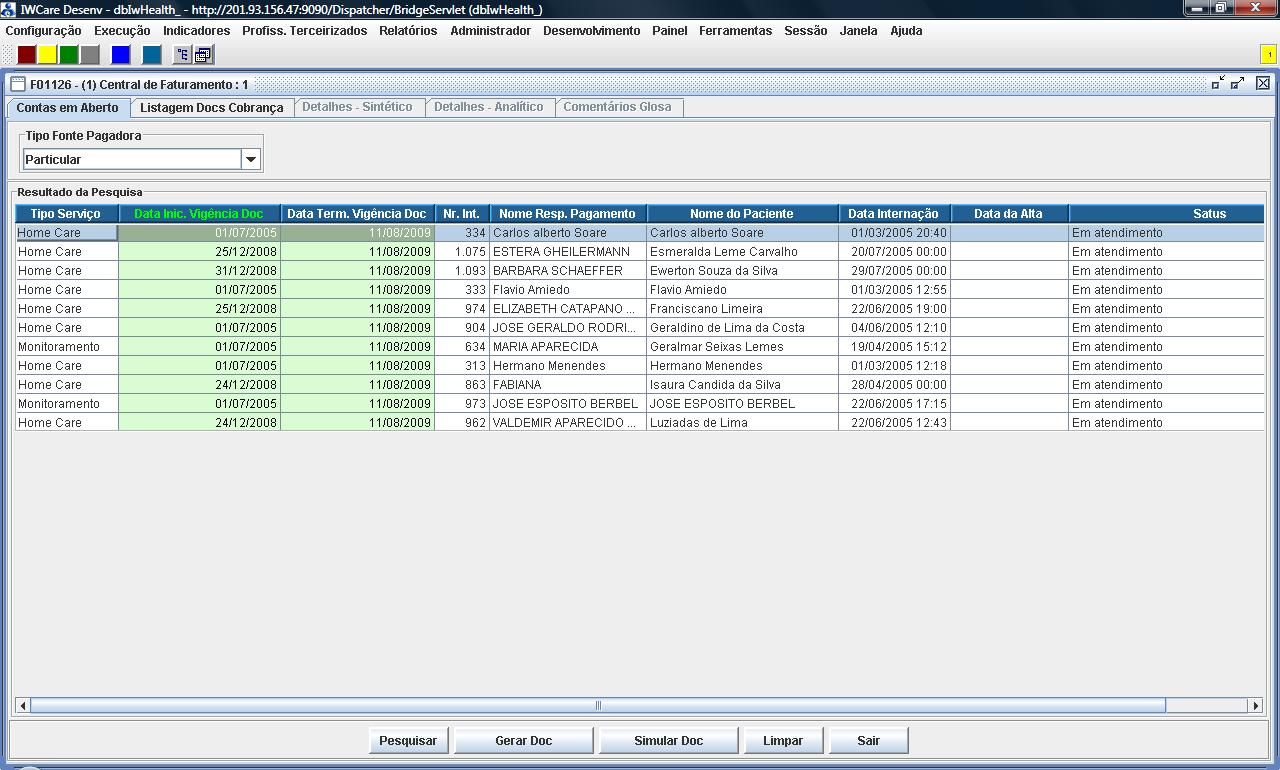
Task: Click the Gerar Doc button
Action: tap(524, 741)
